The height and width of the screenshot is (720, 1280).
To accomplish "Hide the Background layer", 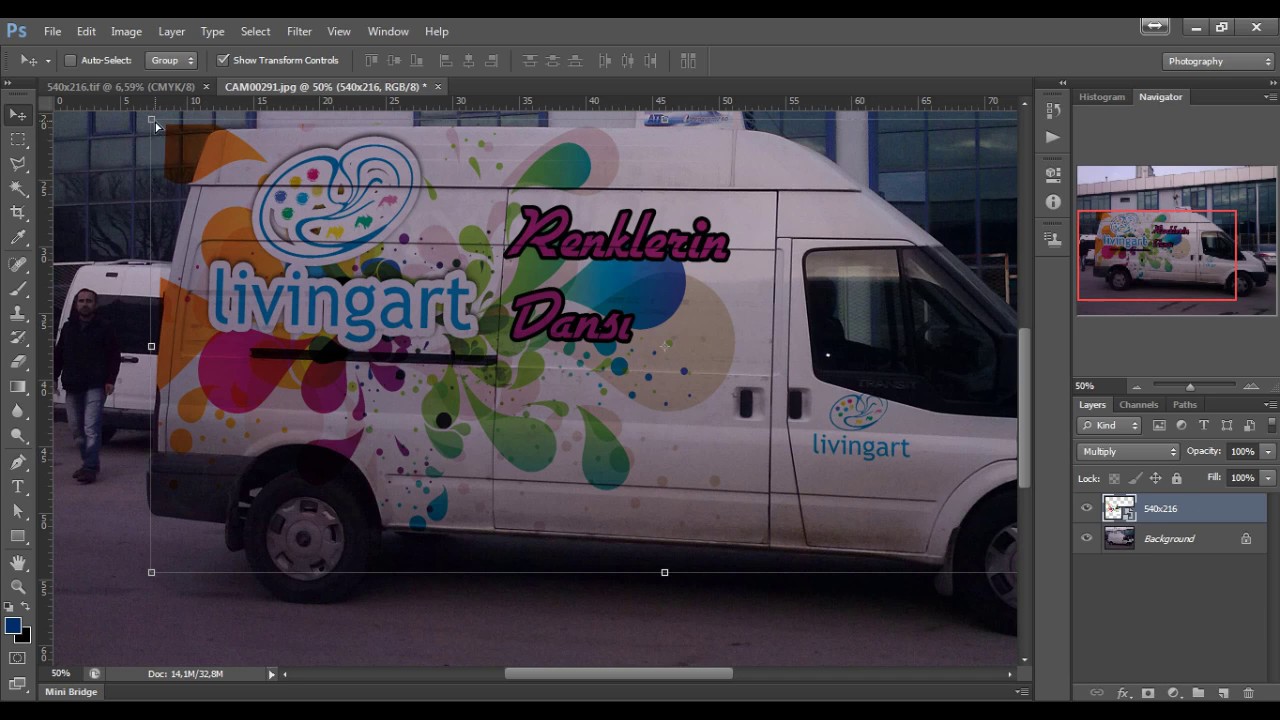I will click(1087, 538).
